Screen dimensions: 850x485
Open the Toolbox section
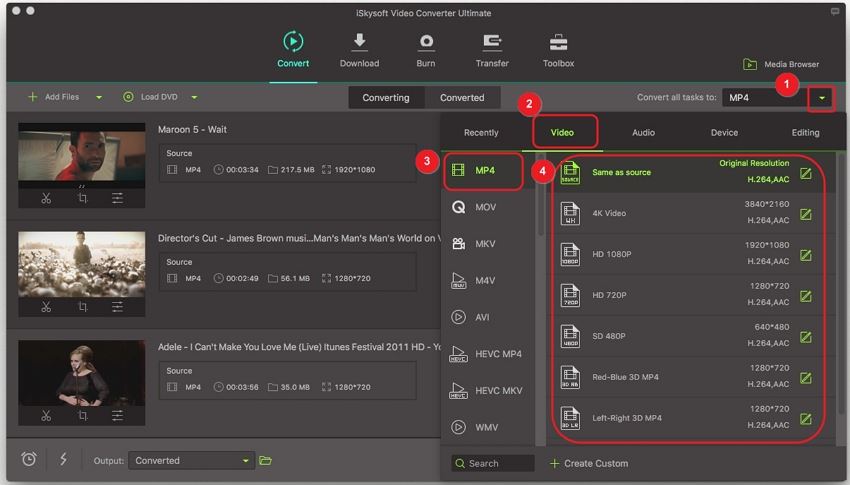558,50
